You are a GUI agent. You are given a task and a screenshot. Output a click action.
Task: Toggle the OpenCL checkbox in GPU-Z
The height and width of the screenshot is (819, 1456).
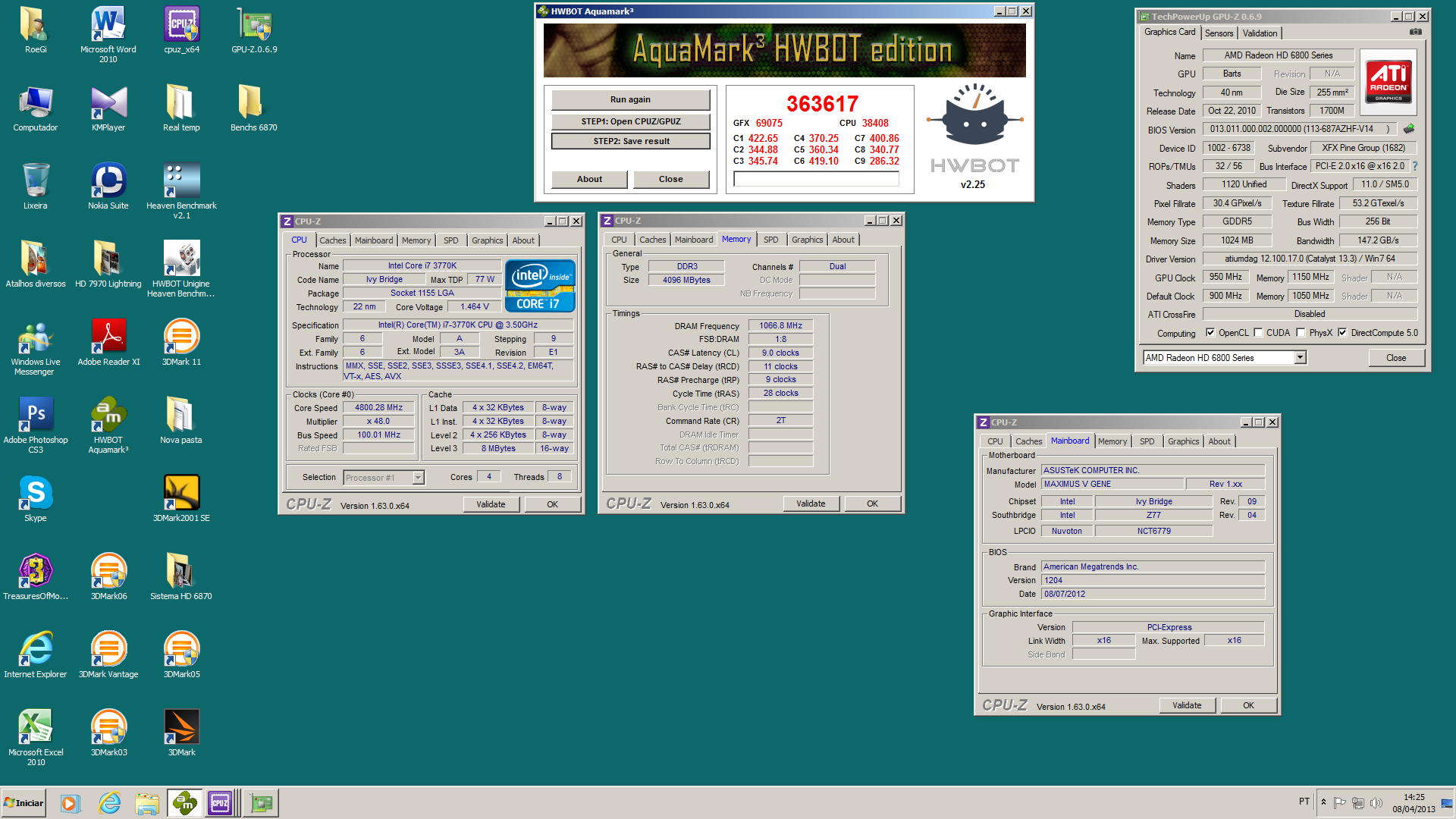pos(1211,333)
